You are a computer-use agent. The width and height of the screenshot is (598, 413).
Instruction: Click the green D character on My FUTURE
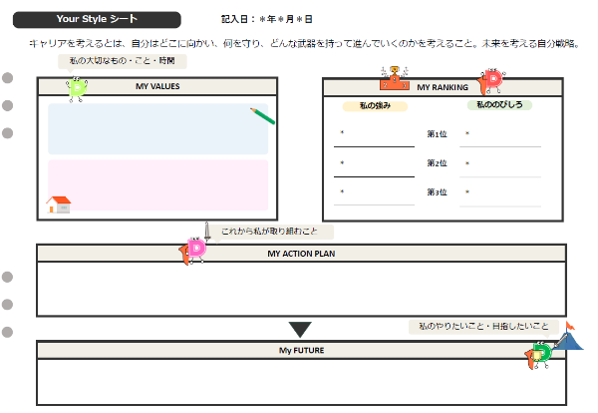coord(538,355)
